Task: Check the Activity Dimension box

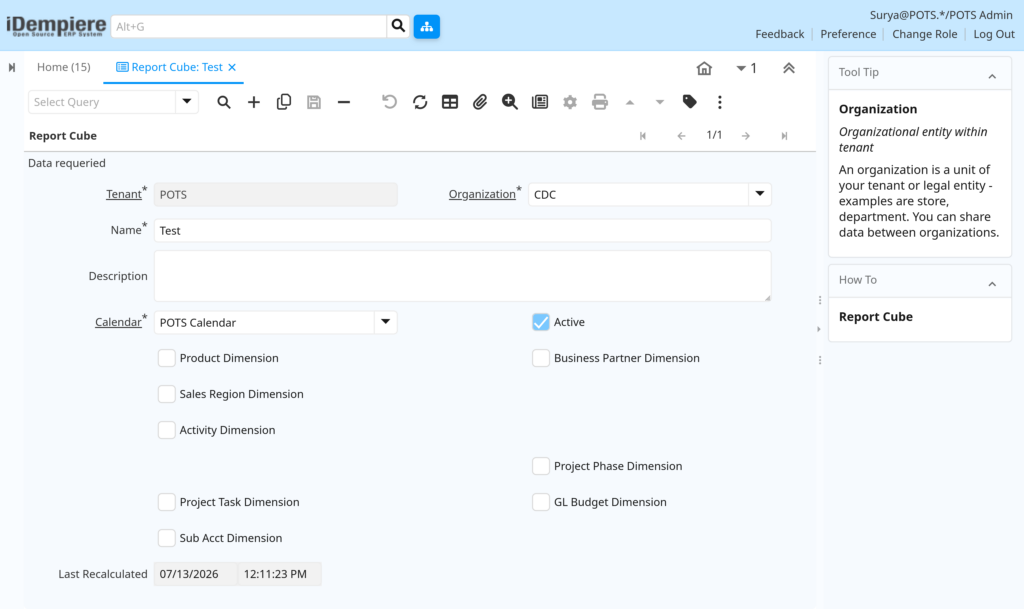Action: [x=167, y=429]
